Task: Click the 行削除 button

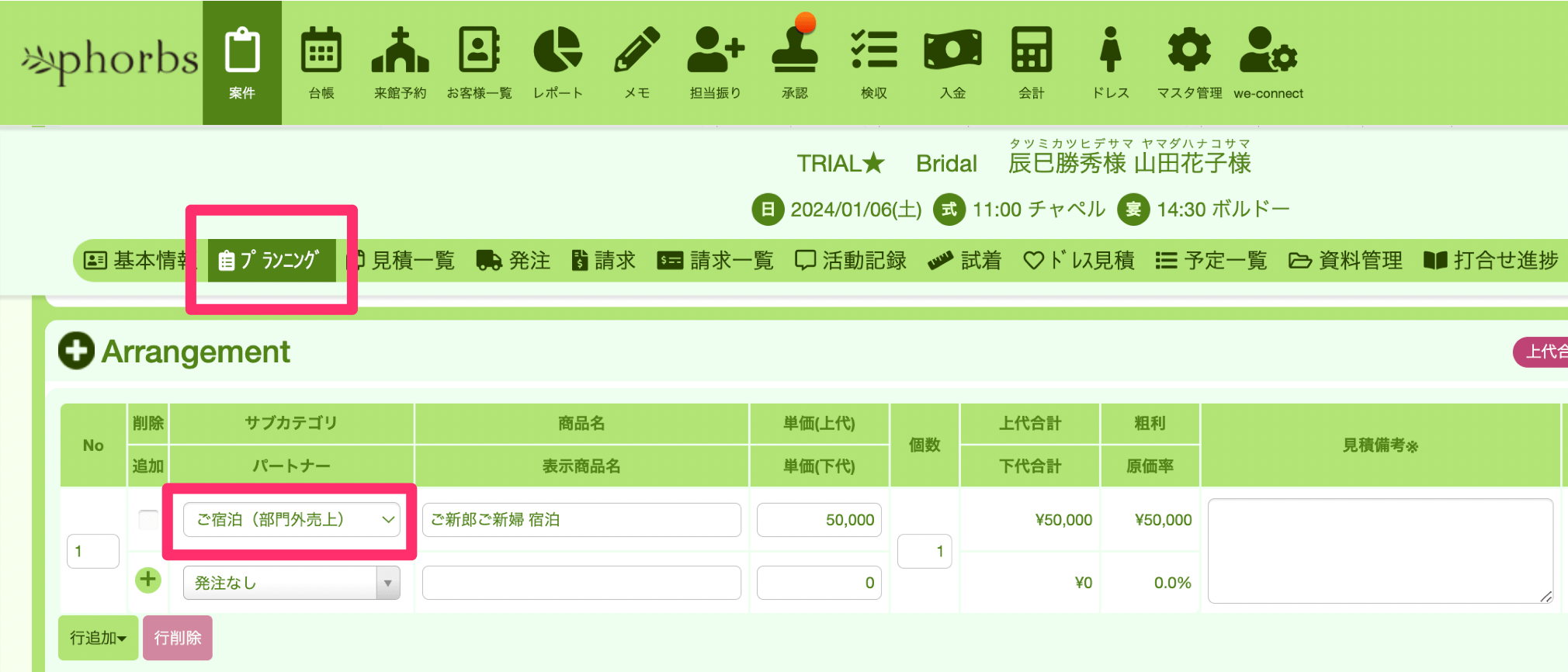Action: pos(178,638)
